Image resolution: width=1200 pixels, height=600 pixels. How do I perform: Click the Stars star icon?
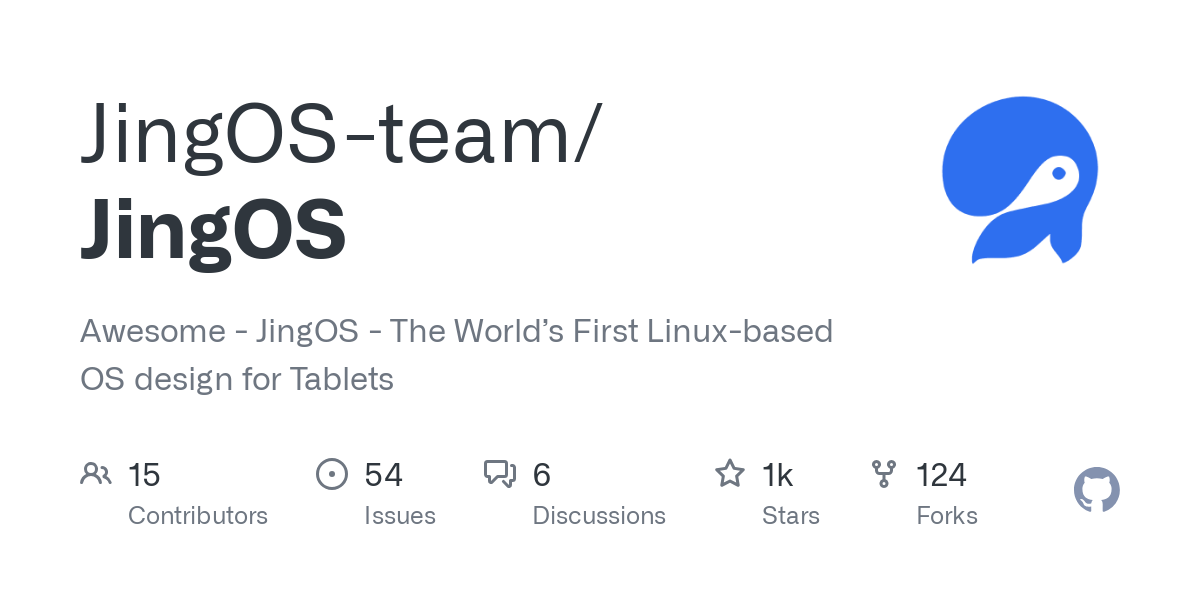pos(730,474)
